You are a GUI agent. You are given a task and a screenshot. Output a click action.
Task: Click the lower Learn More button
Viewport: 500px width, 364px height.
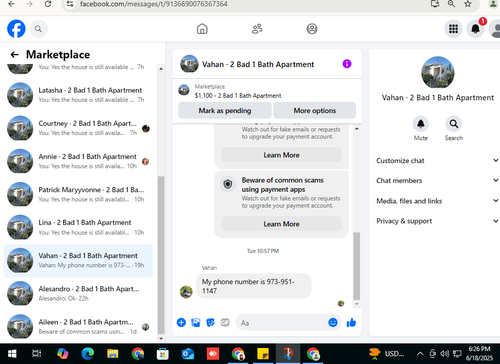coord(281,224)
